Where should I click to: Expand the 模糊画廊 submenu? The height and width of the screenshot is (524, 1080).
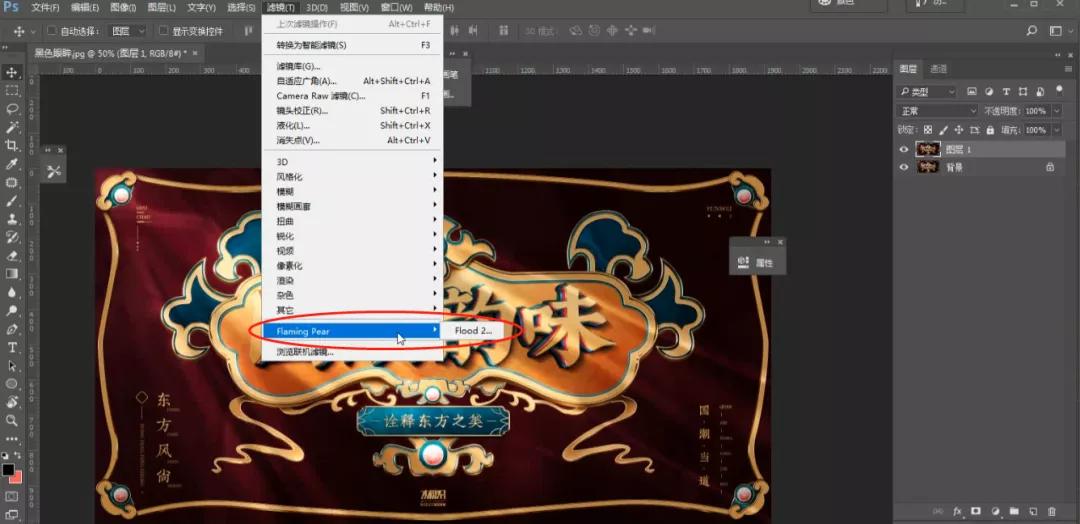[352, 207]
